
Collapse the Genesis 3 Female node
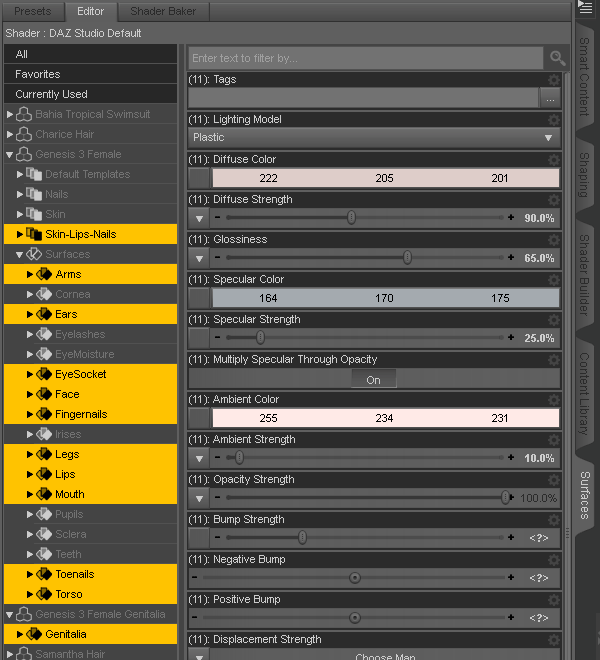10,154
